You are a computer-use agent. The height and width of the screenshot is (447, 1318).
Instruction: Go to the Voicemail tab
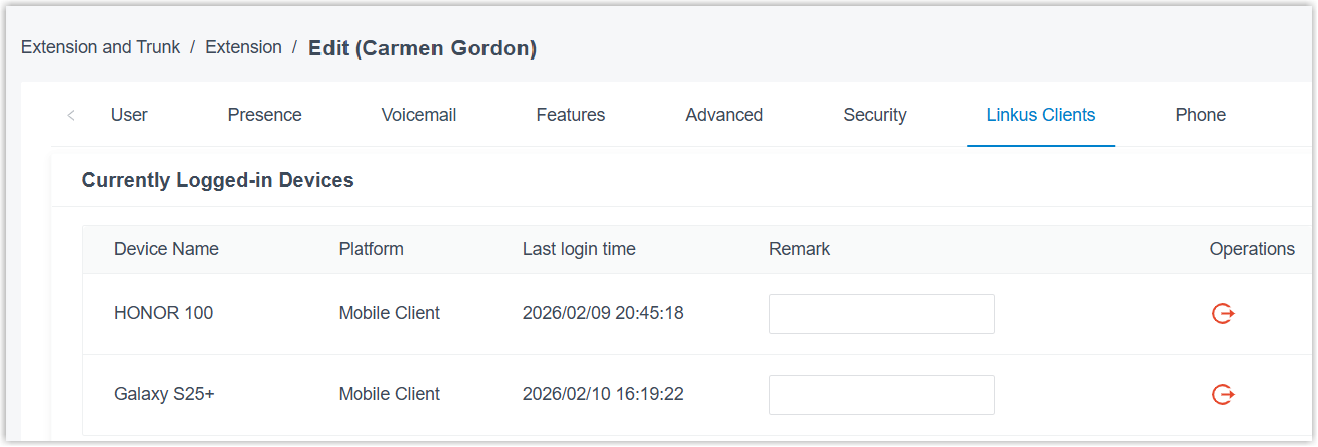(419, 115)
